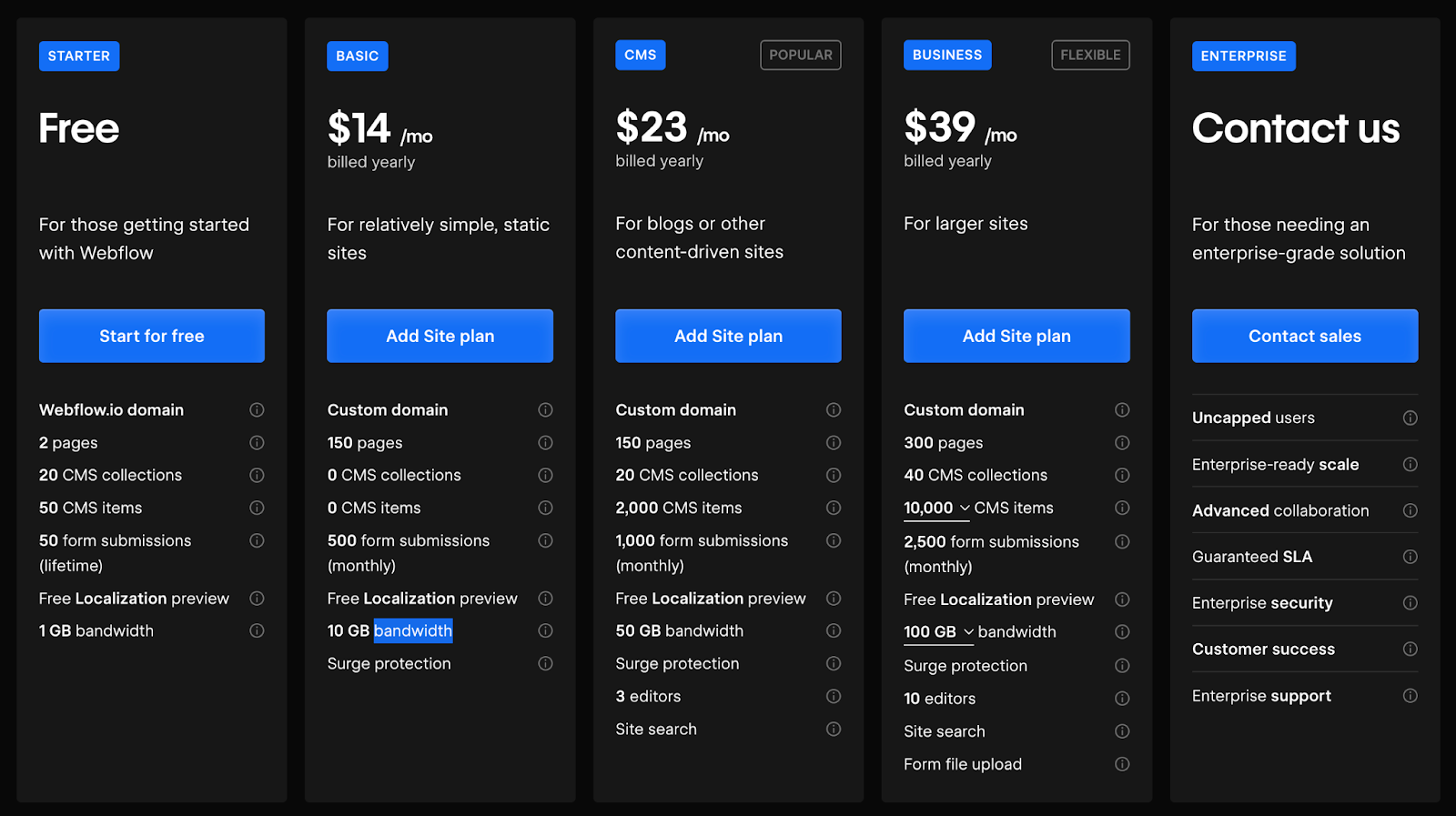Viewport: 1456px width, 816px height.
Task: Click info icon beside 0 CMS collections
Action: coord(545,475)
